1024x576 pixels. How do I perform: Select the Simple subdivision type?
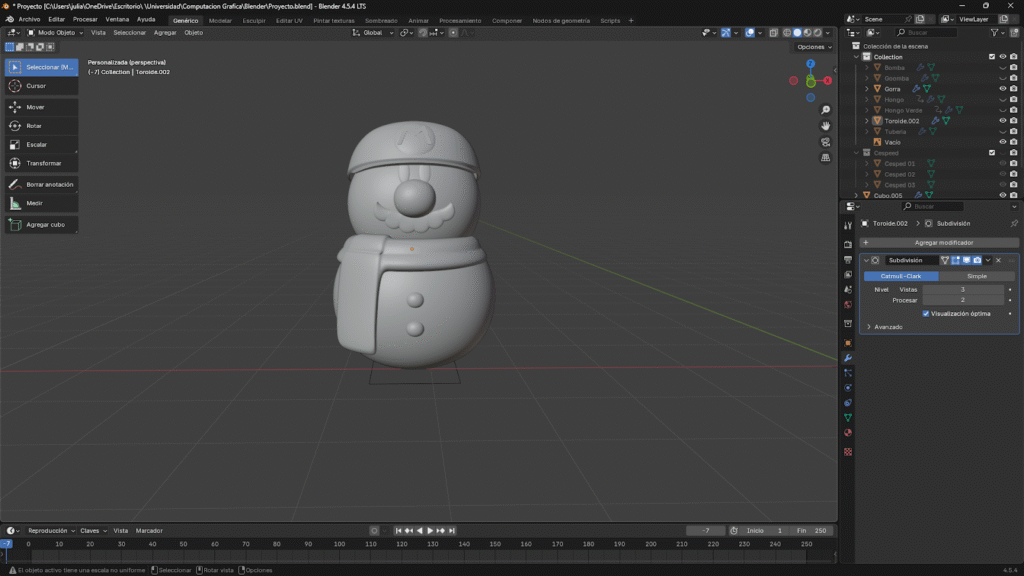pos(976,276)
